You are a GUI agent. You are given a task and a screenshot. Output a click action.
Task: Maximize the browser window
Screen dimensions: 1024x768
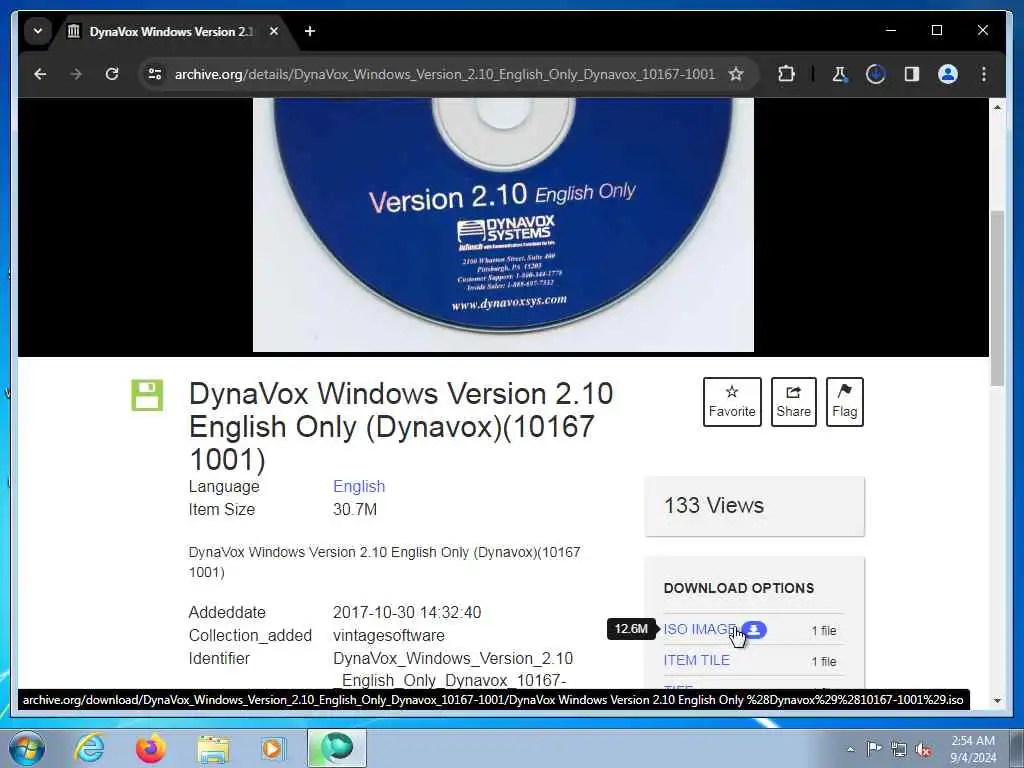click(x=937, y=31)
